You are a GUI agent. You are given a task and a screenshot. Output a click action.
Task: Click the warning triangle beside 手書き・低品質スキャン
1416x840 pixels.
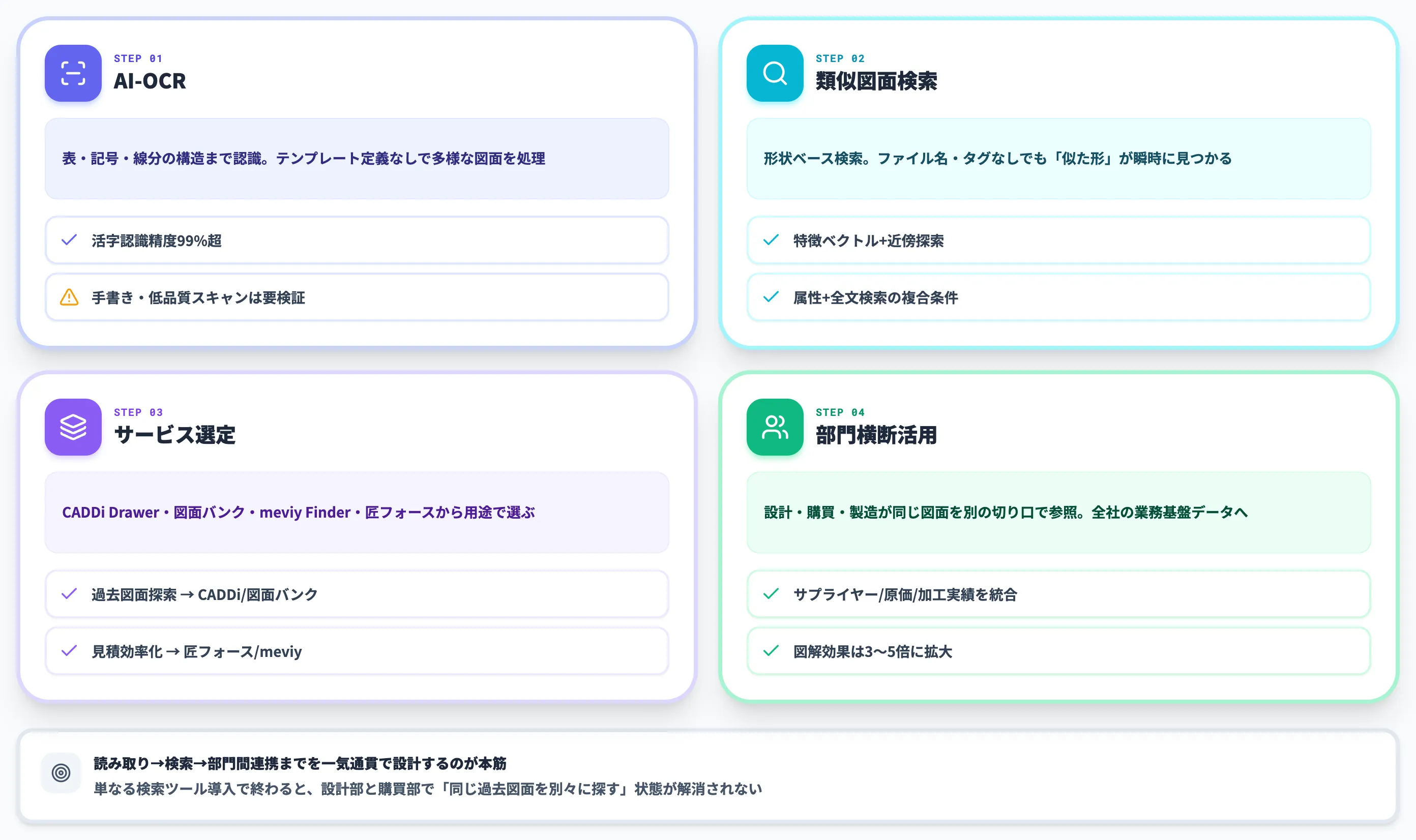pyautogui.click(x=69, y=297)
